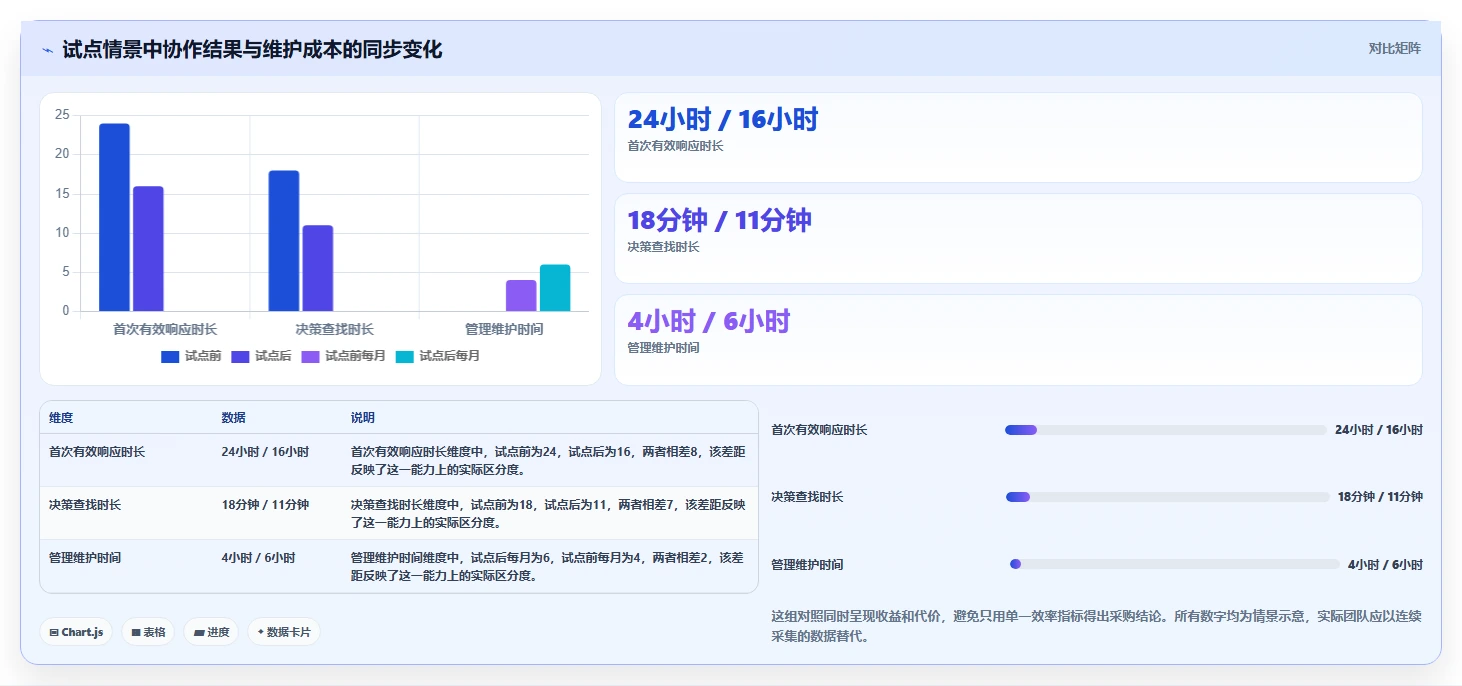Screen dimensions: 1462x686
Task: Click the 管理维护时间 x-axis label
Action: [x=504, y=329]
